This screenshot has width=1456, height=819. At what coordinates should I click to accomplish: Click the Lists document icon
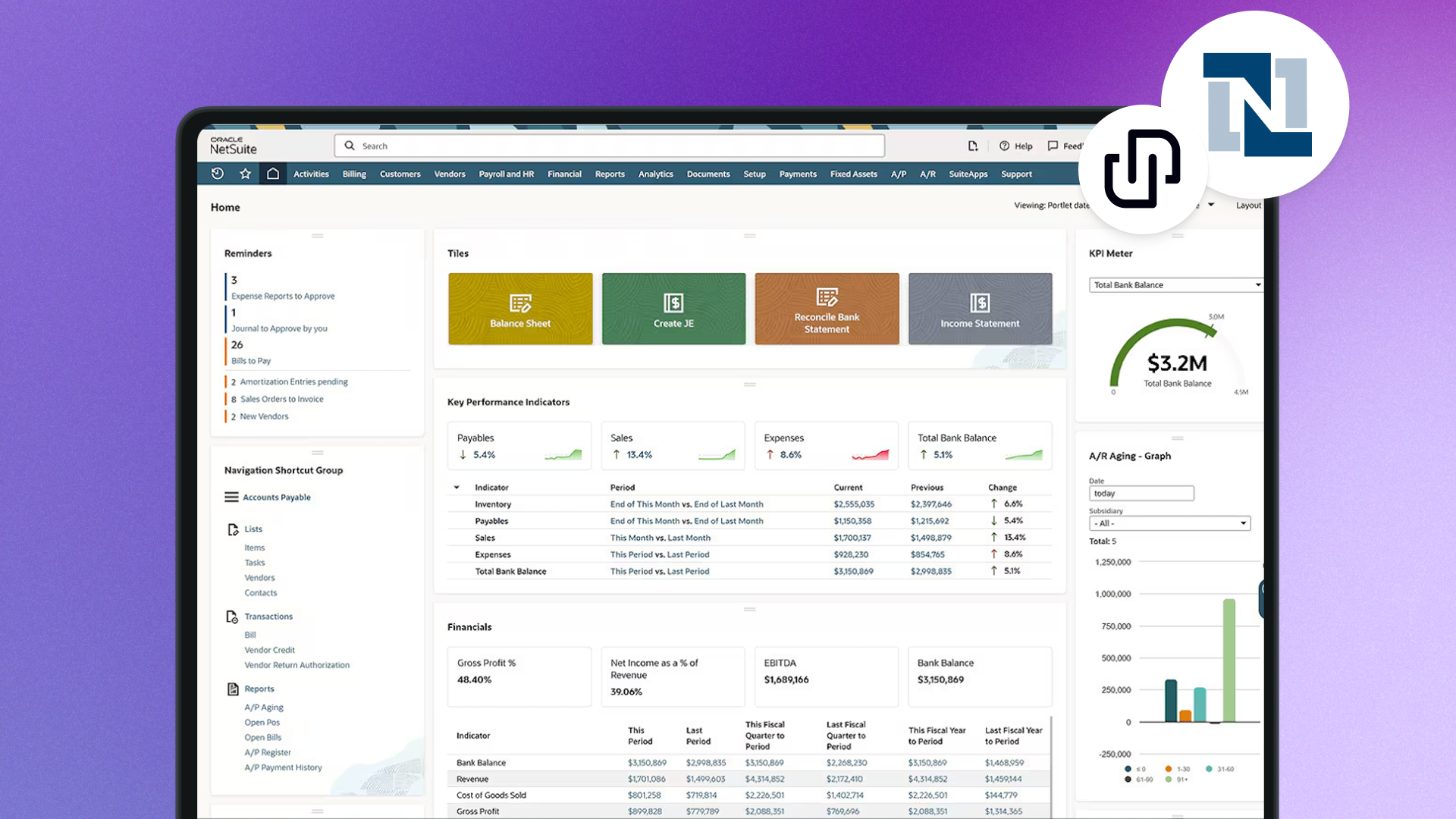coord(233,529)
